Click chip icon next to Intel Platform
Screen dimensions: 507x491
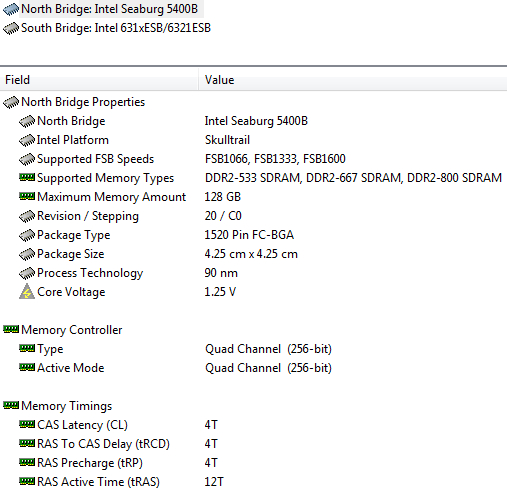27,140
